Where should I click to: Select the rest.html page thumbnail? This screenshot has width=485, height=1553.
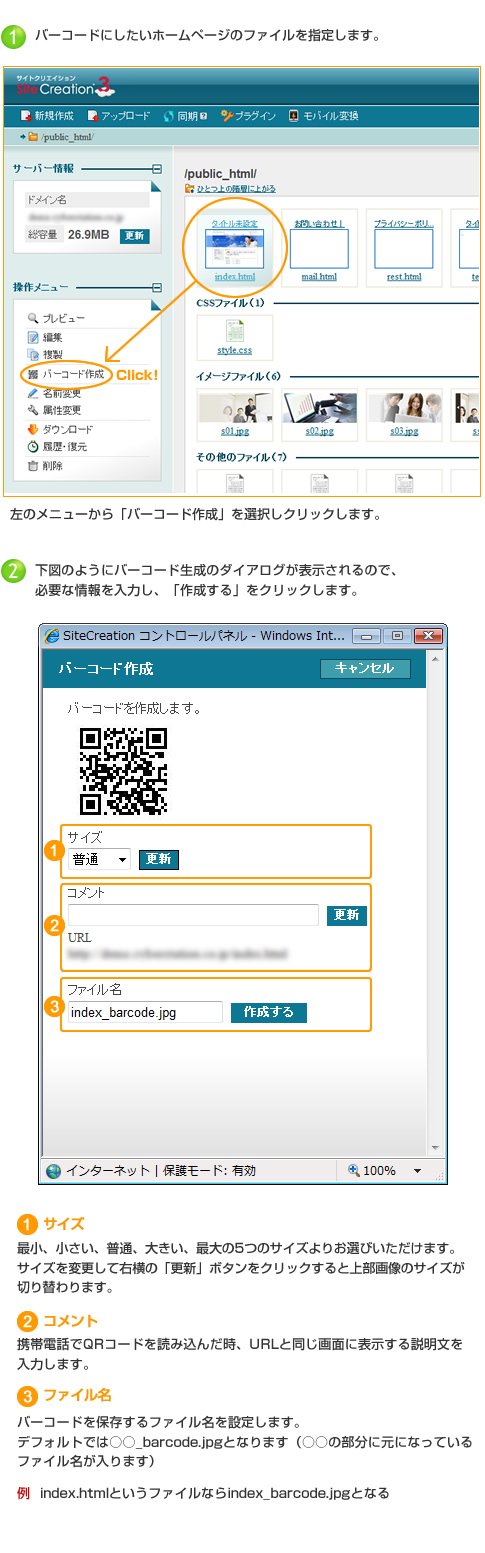[x=404, y=249]
